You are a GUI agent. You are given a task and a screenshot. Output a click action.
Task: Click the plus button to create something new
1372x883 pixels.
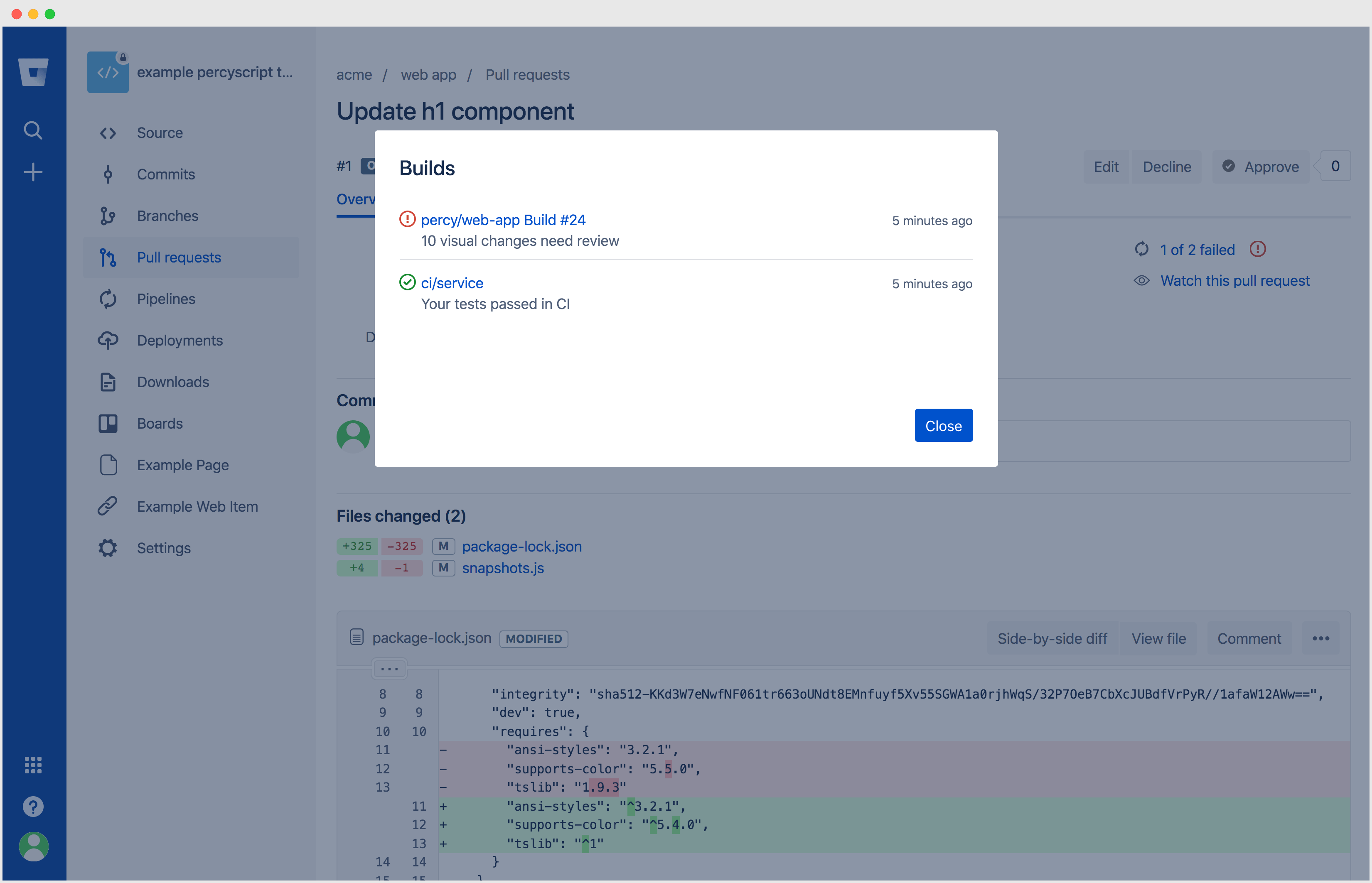[33, 172]
